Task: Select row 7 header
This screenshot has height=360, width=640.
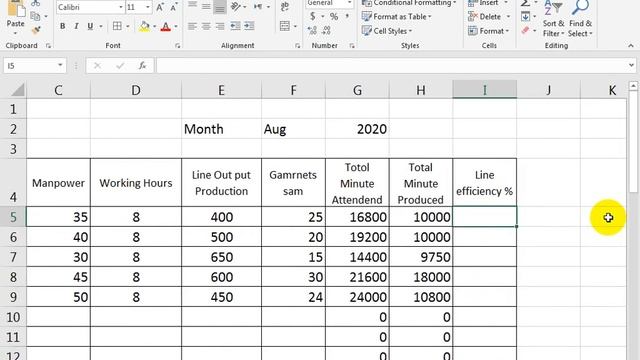Action: point(13,257)
